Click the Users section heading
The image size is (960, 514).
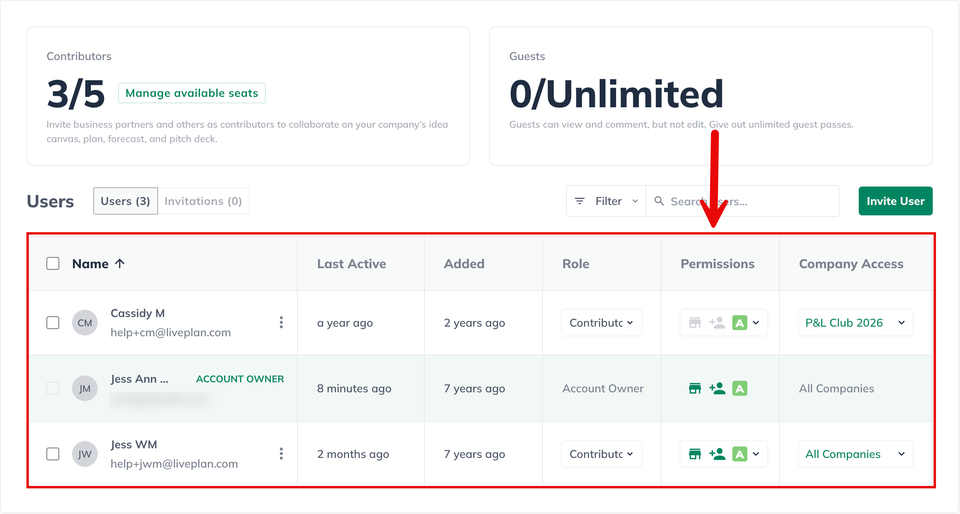50,201
